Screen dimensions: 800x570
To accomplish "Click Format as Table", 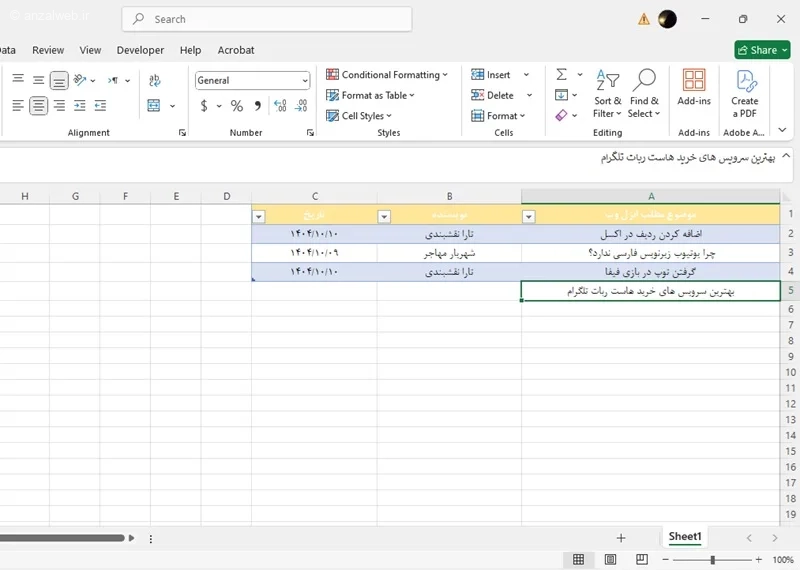I will (x=370, y=95).
